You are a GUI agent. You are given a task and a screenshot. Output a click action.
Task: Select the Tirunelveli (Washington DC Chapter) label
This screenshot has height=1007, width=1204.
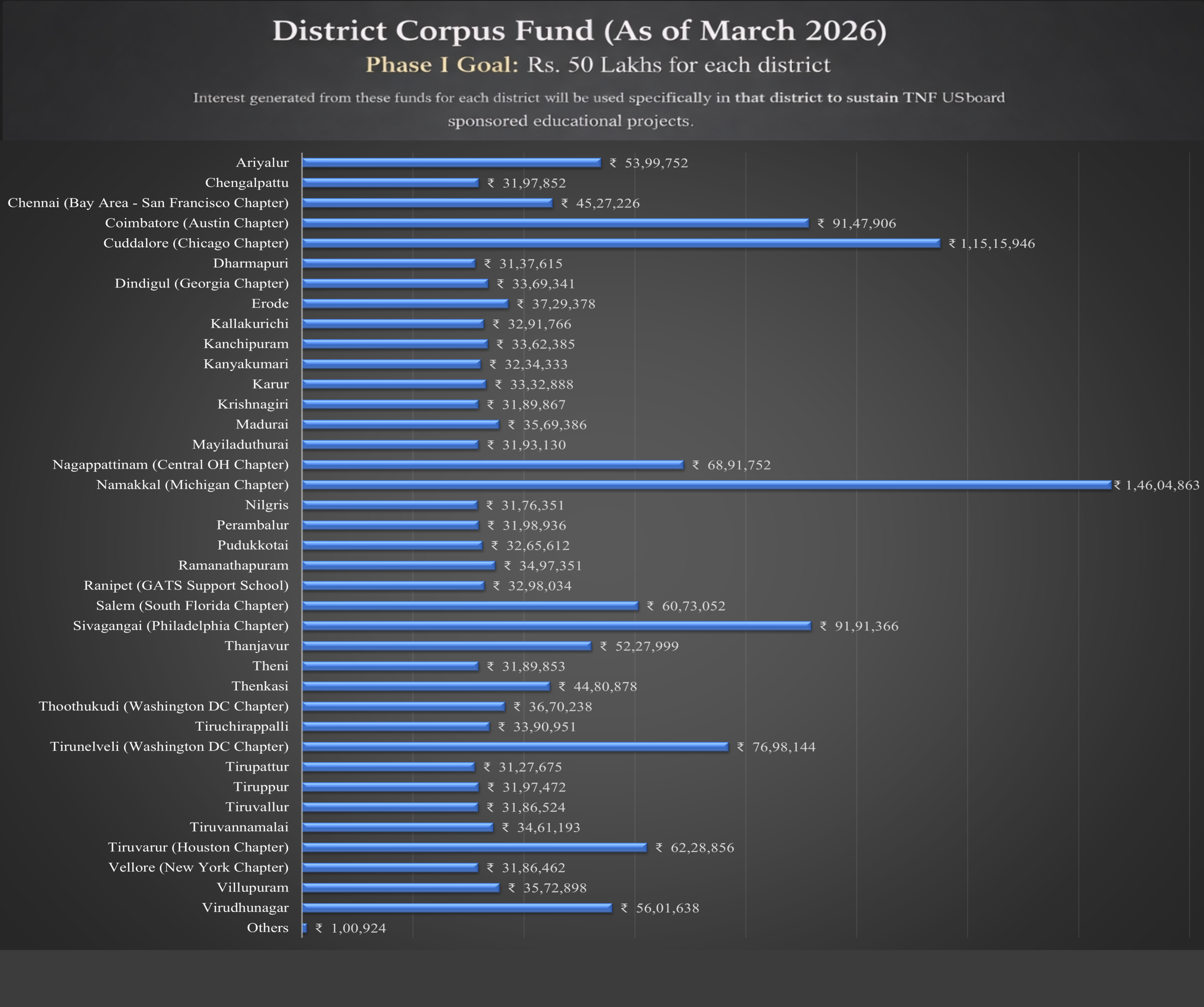pos(169,746)
